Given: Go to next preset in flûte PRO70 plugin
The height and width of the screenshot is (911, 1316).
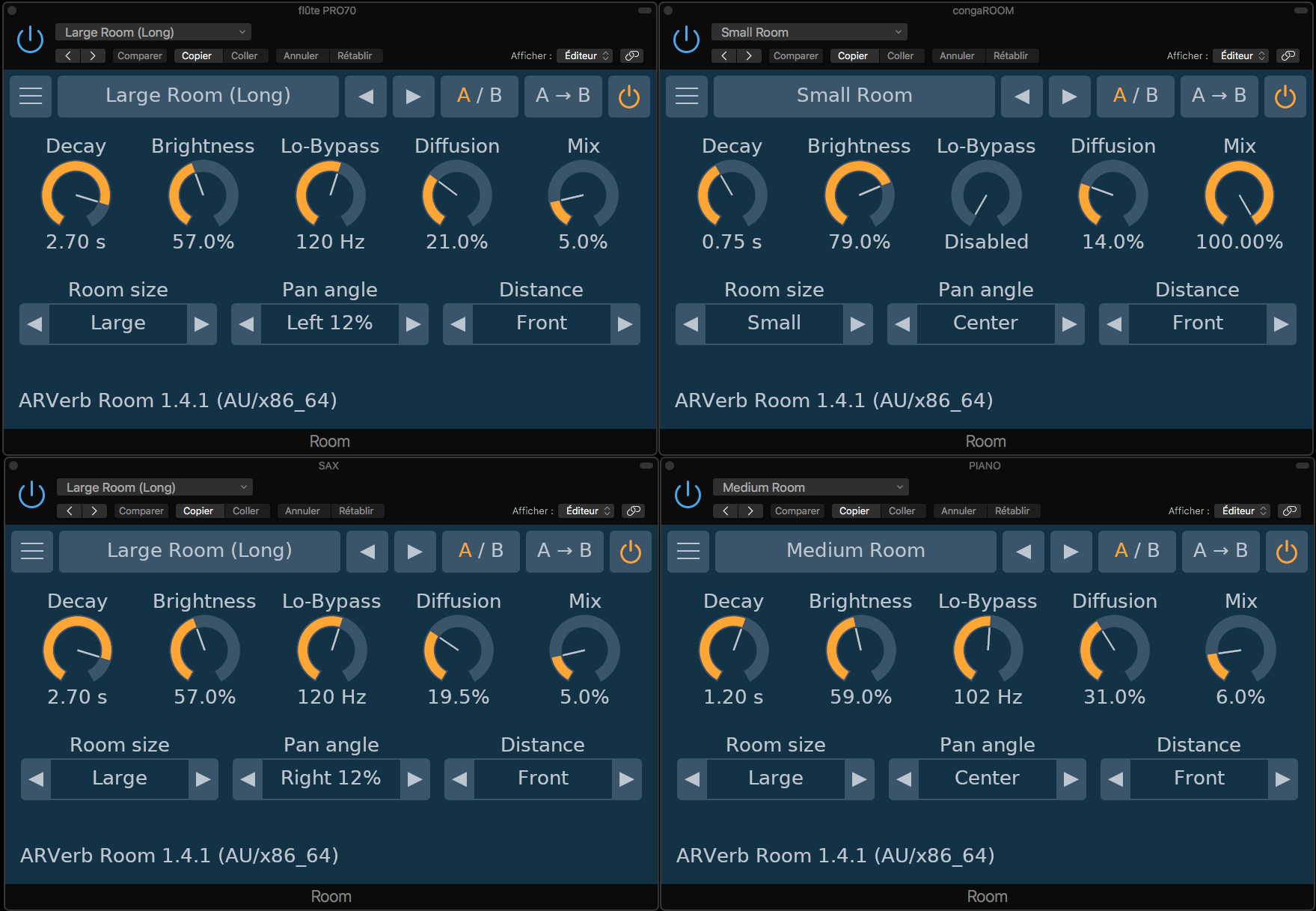Looking at the screenshot, I should [x=413, y=96].
